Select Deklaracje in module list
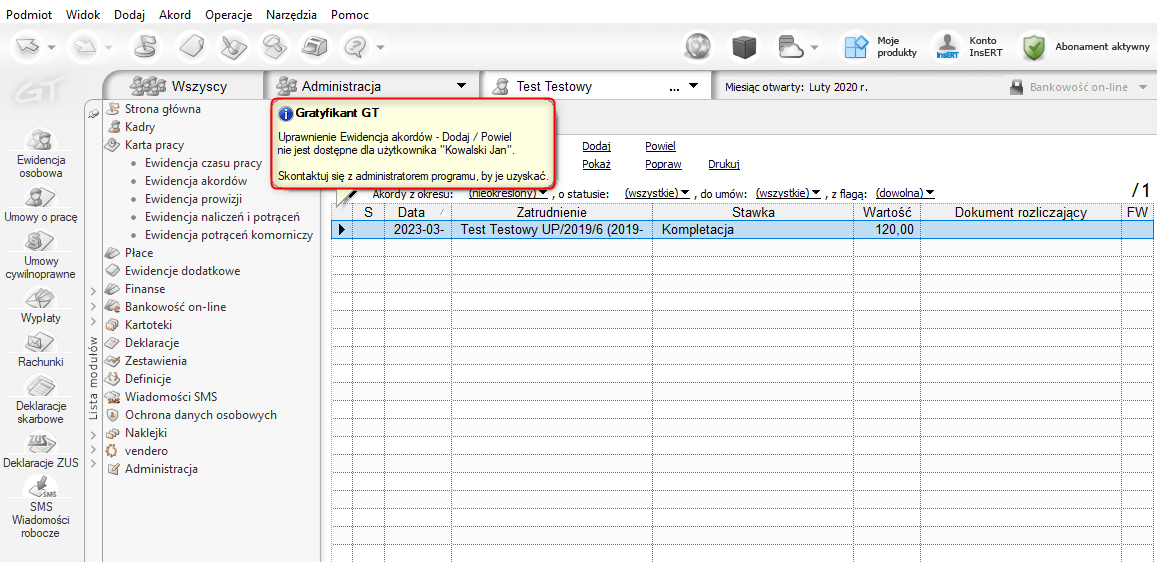 [152, 343]
